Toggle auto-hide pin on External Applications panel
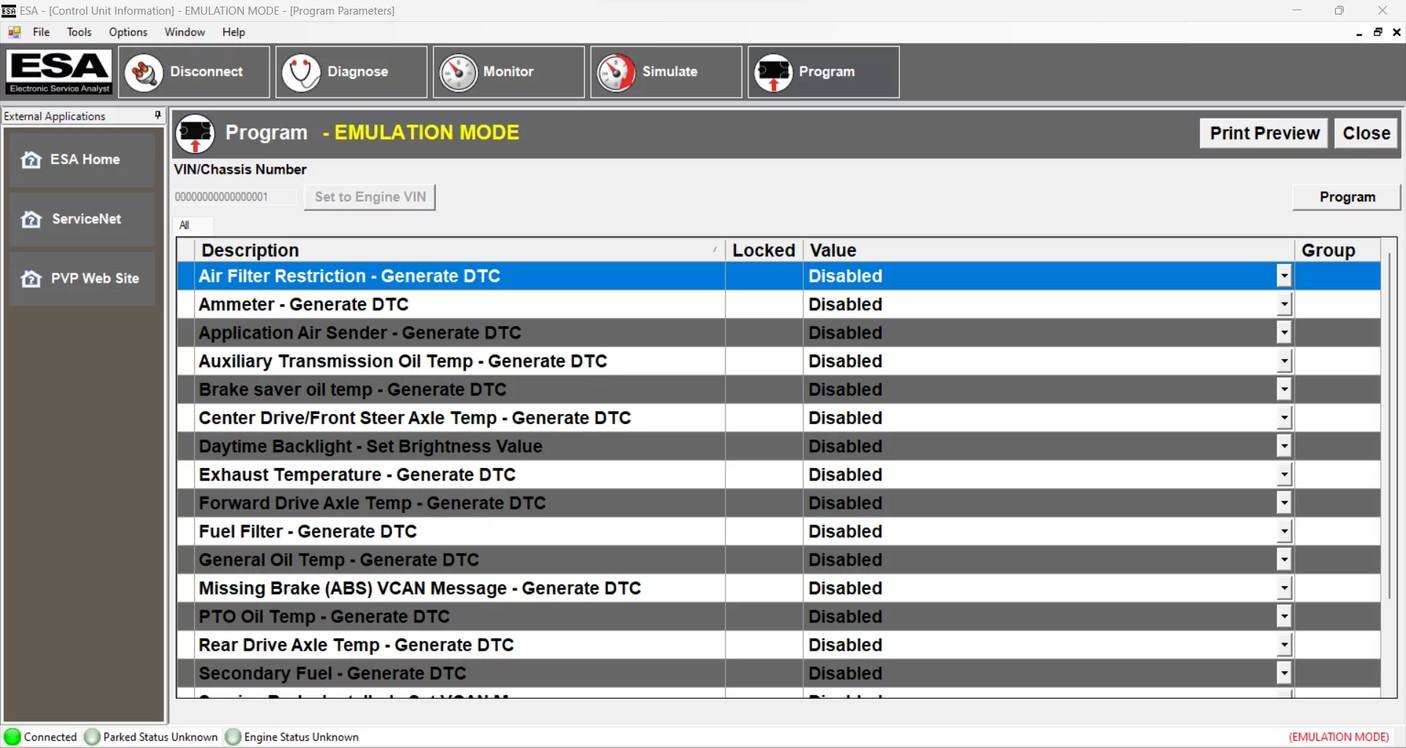Image resolution: width=1406 pixels, height=748 pixels. coord(157,115)
